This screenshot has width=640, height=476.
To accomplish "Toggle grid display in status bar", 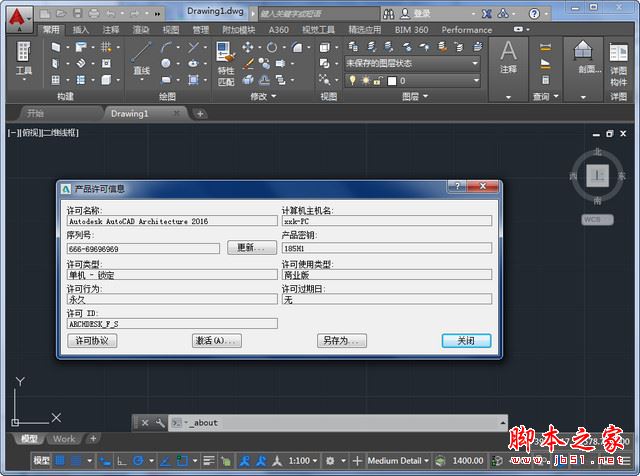I will [60, 461].
